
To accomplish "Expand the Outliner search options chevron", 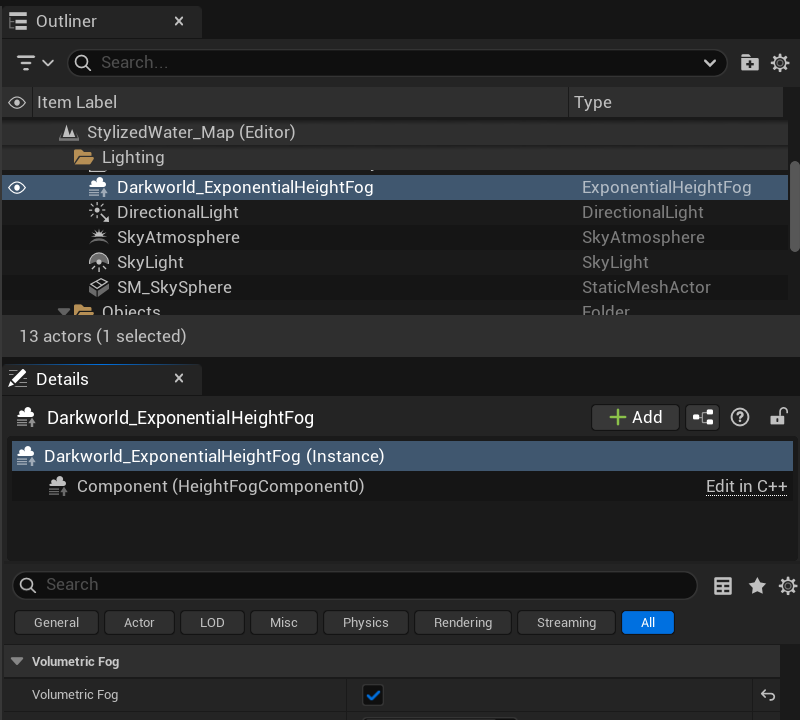I will point(711,63).
